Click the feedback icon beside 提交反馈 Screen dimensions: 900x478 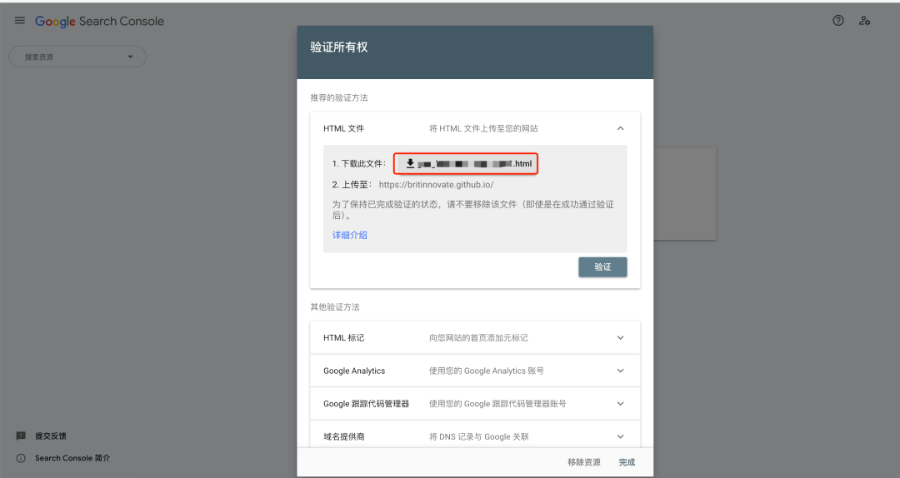(x=21, y=436)
